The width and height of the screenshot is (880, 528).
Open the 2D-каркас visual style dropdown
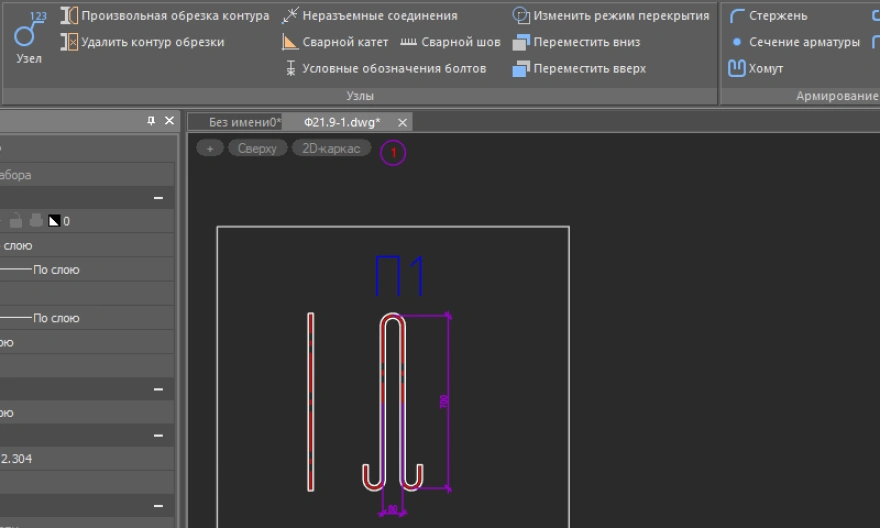point(331,148)
